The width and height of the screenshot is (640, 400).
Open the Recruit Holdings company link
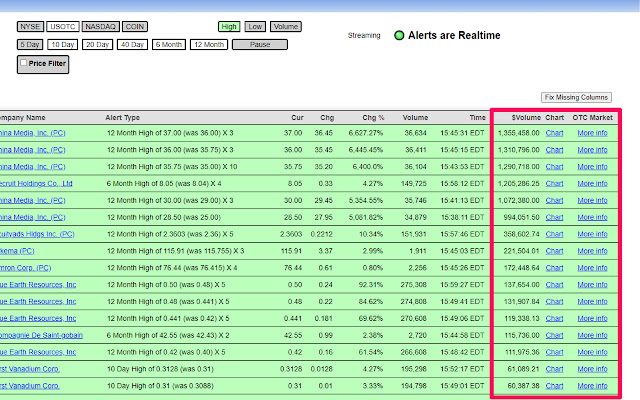(x=36, y=183)
